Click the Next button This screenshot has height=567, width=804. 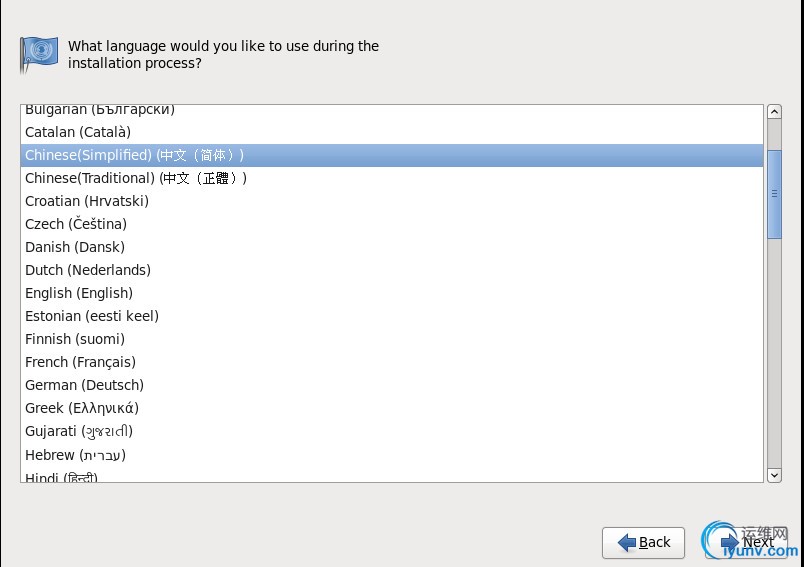tap(750, 542)
